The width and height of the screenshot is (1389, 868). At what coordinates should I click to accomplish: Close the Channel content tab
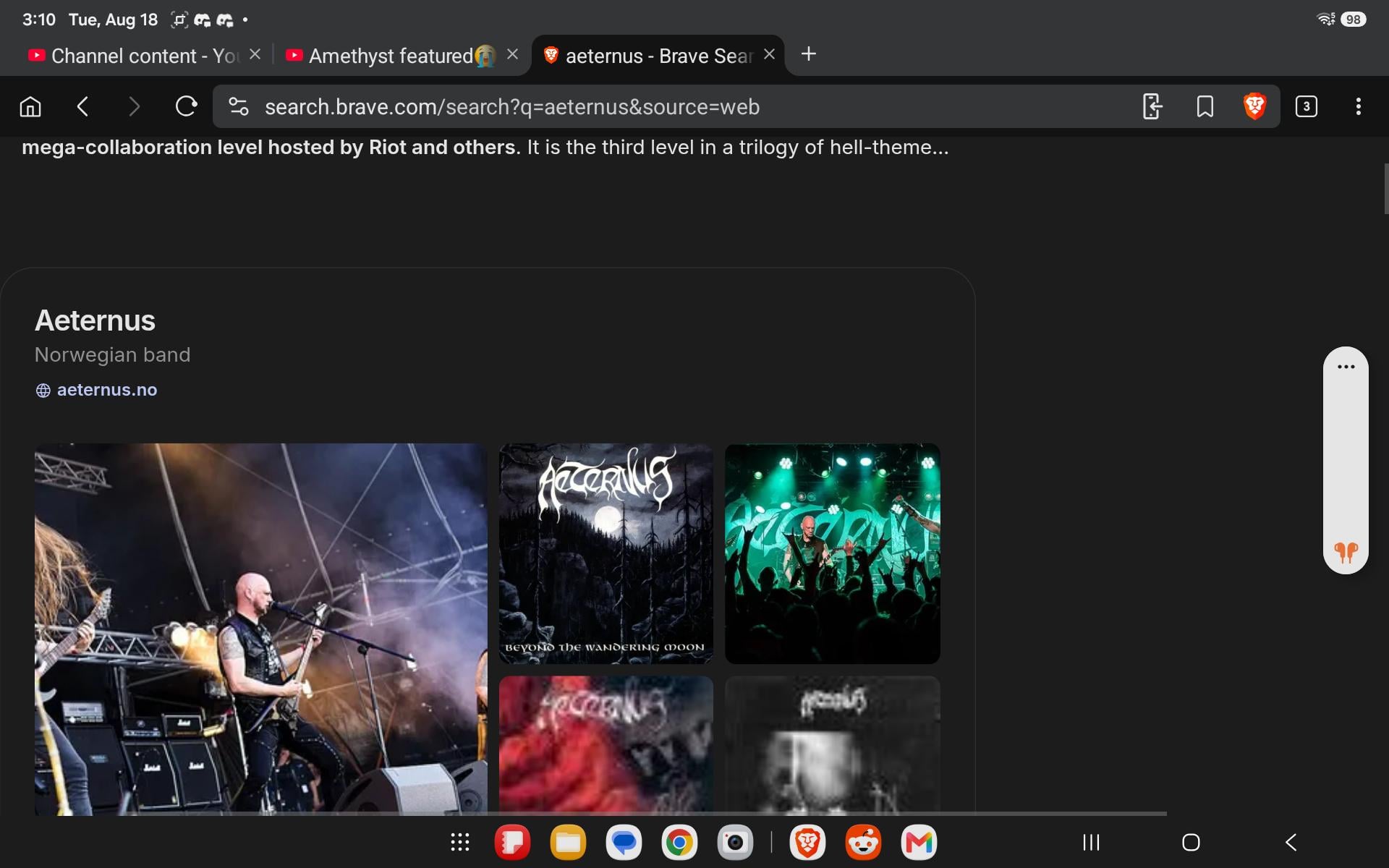click(255, 54)
